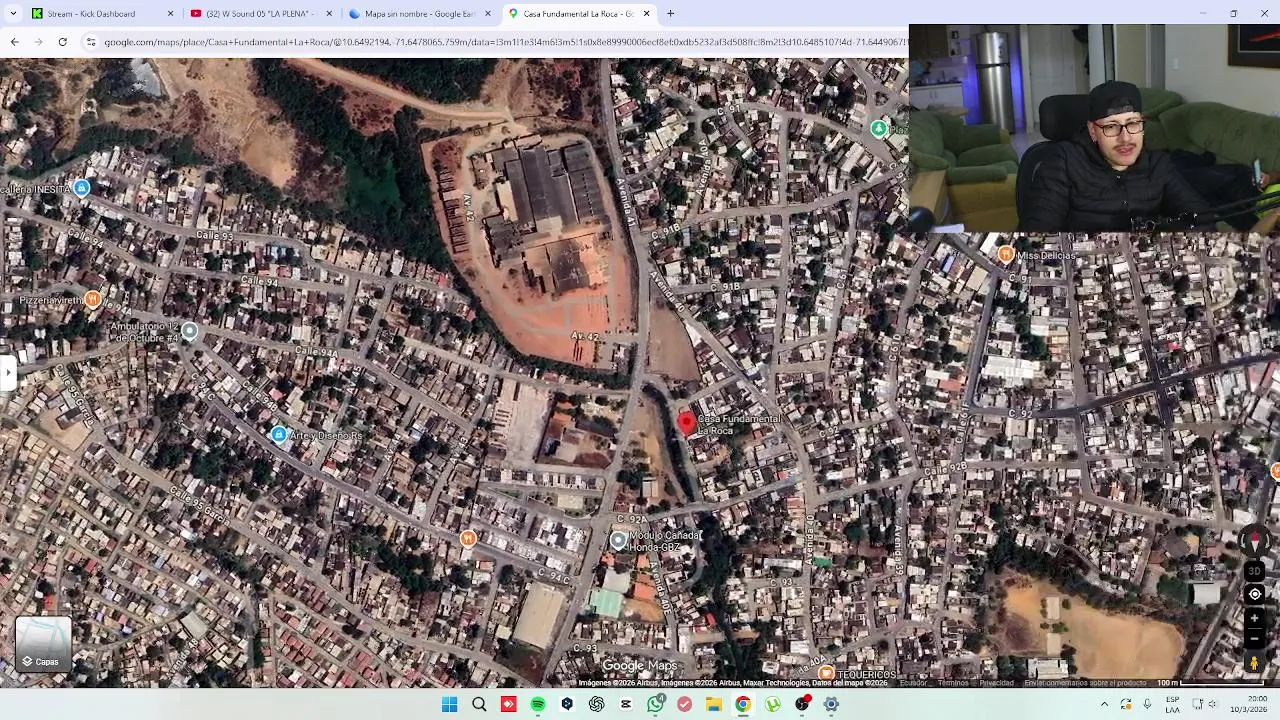Image resolution: width=1280 pixels, height=720 pixels.
Task: Open Windows taskbar search
Action: (x=479, y=704)
